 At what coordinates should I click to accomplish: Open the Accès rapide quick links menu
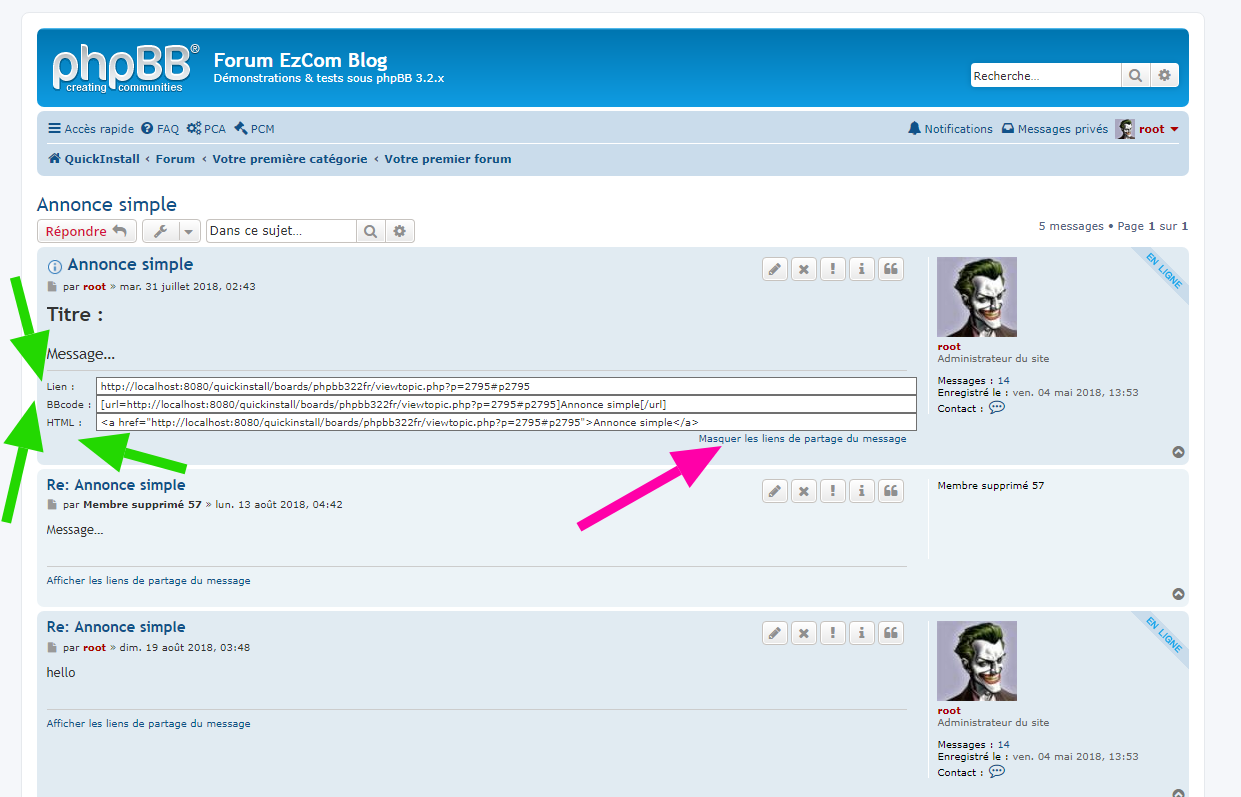coord(91,129)
